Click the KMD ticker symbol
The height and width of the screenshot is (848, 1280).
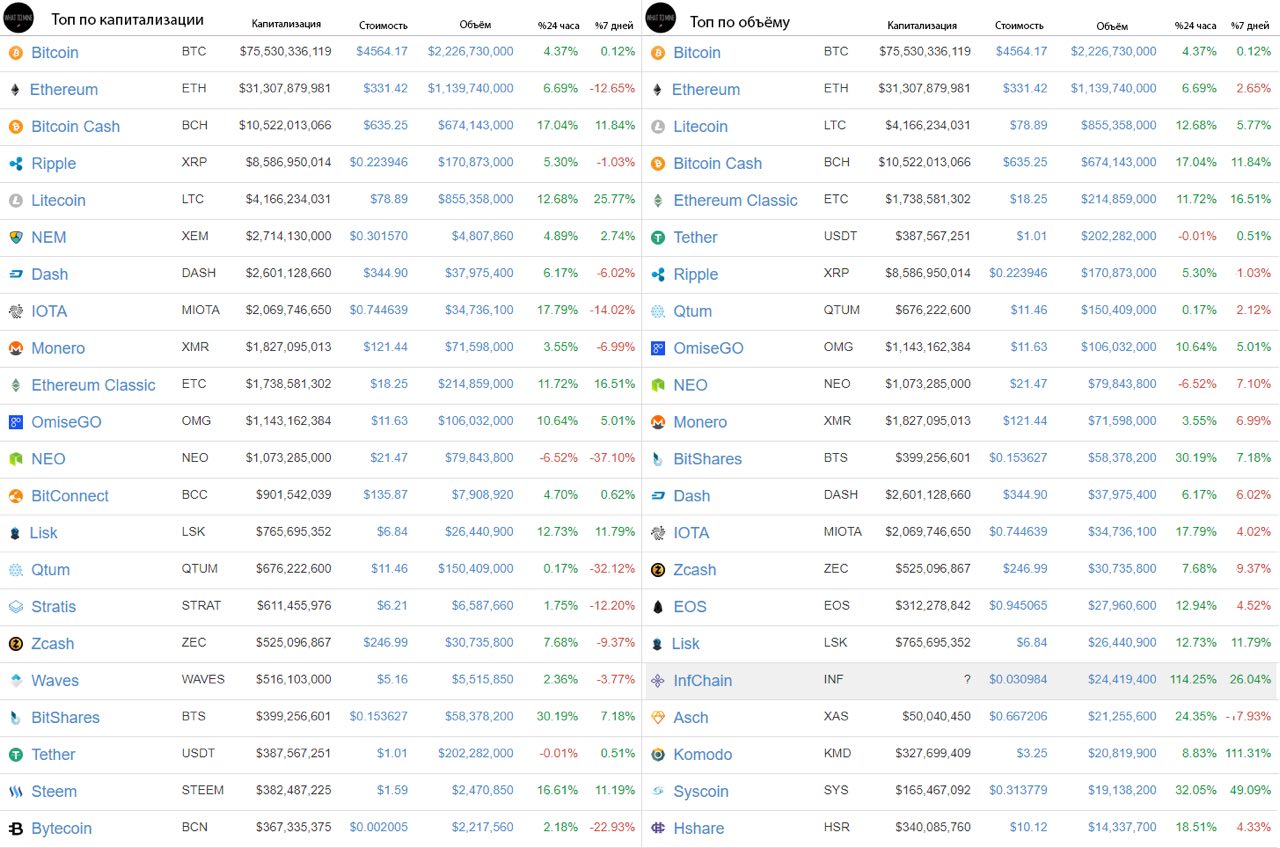(x=837, y=753)
